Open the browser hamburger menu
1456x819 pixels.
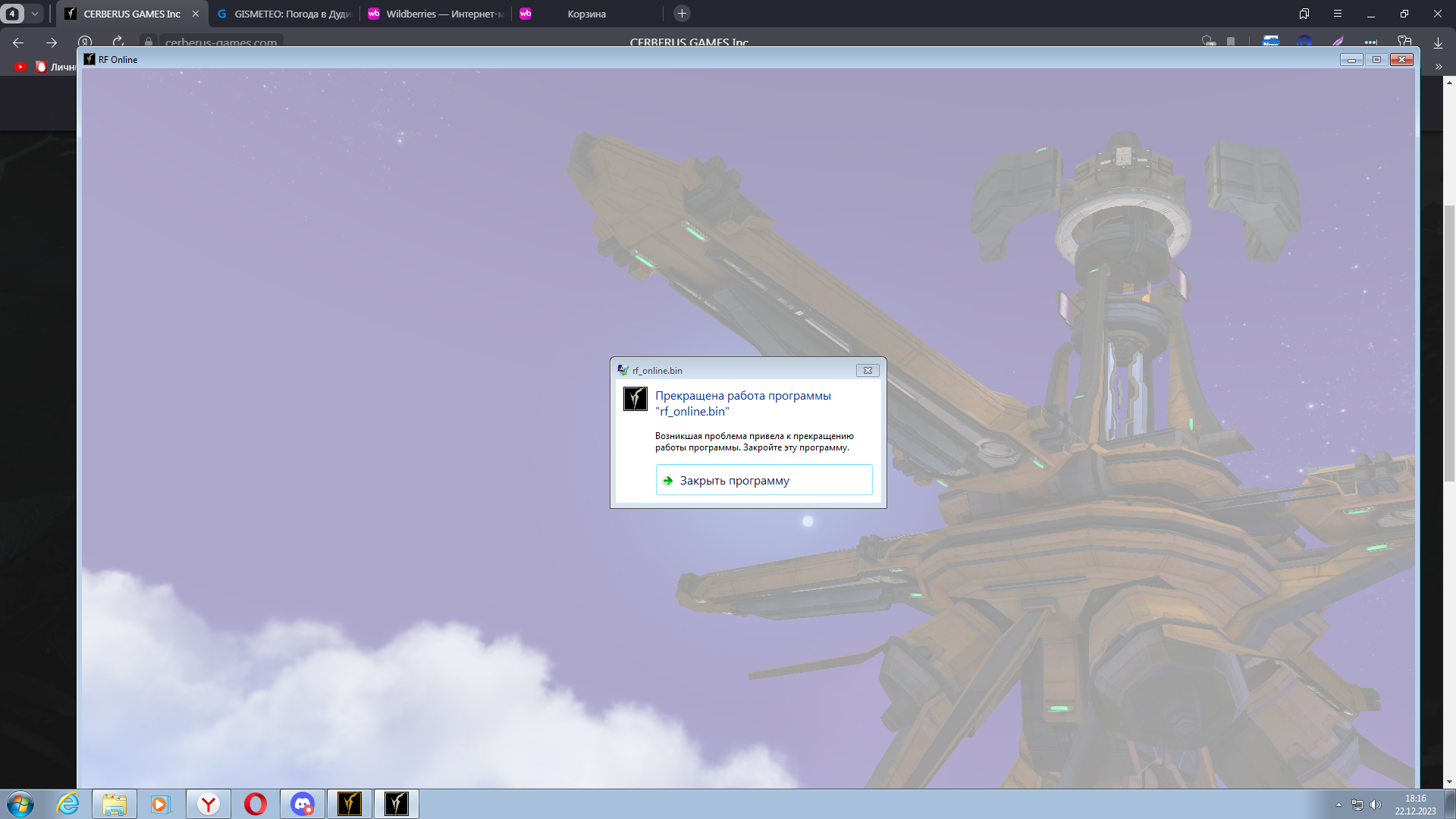pyautogui.click(x=1338, y=14)
